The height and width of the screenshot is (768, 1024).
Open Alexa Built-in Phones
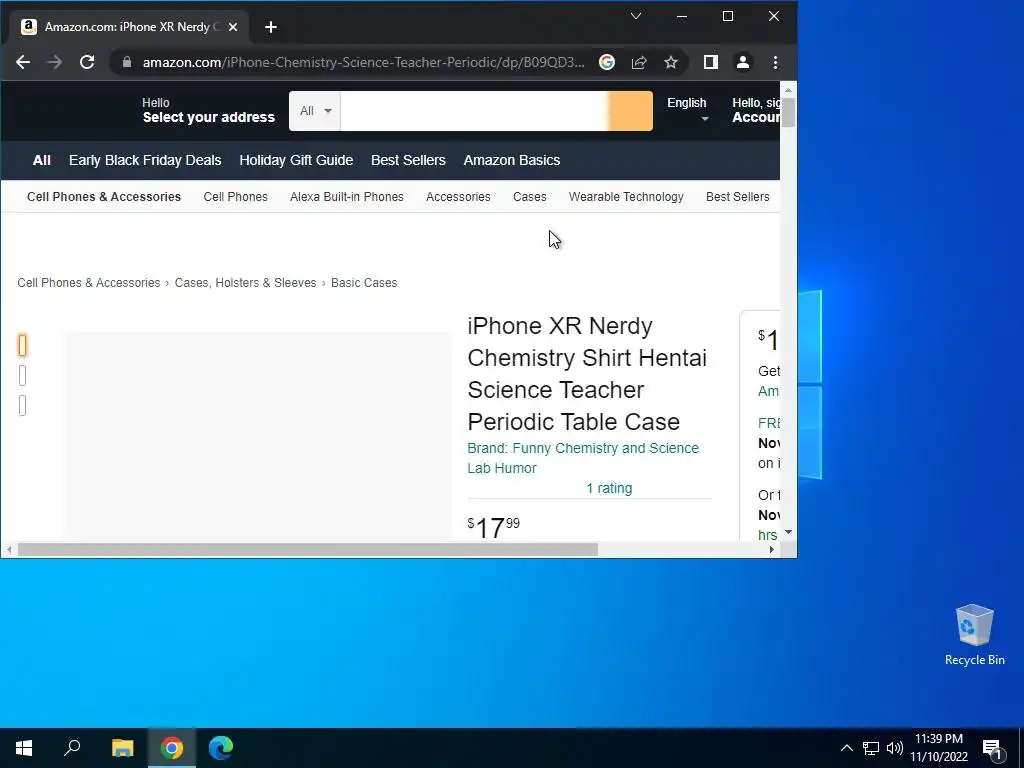click(x=347, y=197)
